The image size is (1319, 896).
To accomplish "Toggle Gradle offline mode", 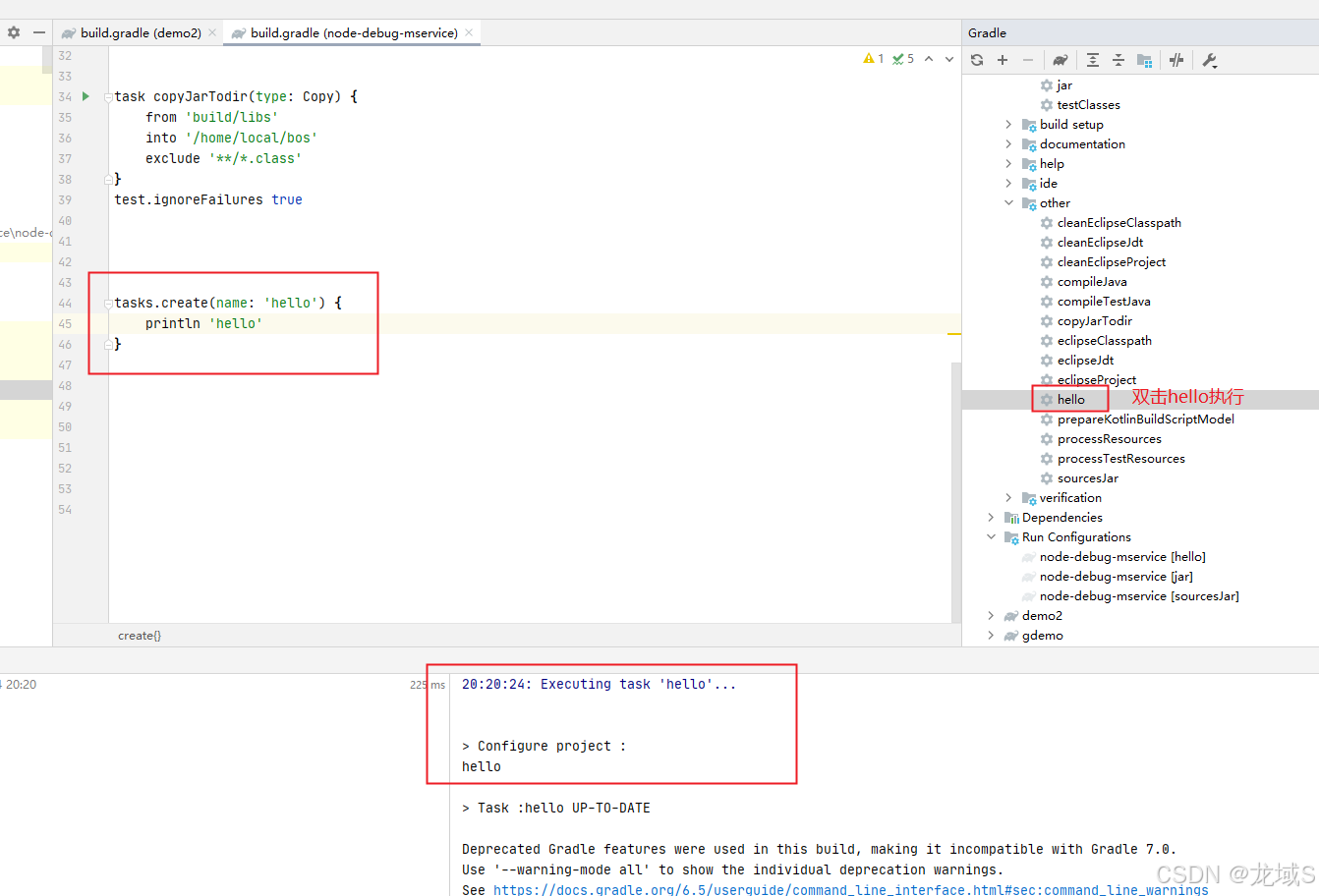I will click(1176, 60).
